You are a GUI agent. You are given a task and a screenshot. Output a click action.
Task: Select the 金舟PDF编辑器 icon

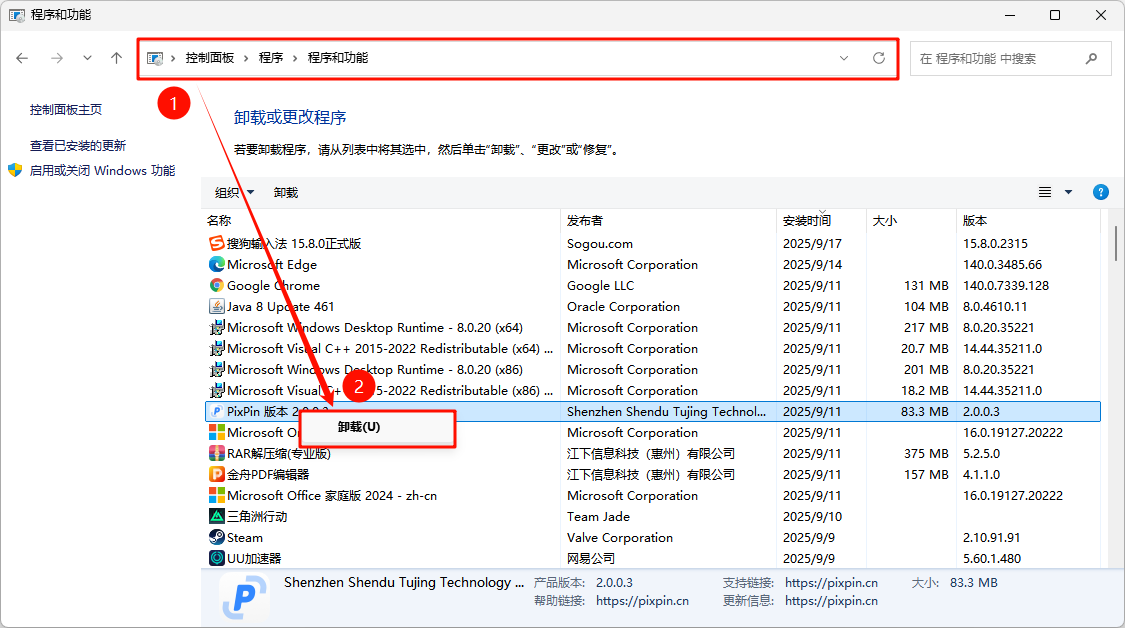(216, 474)
